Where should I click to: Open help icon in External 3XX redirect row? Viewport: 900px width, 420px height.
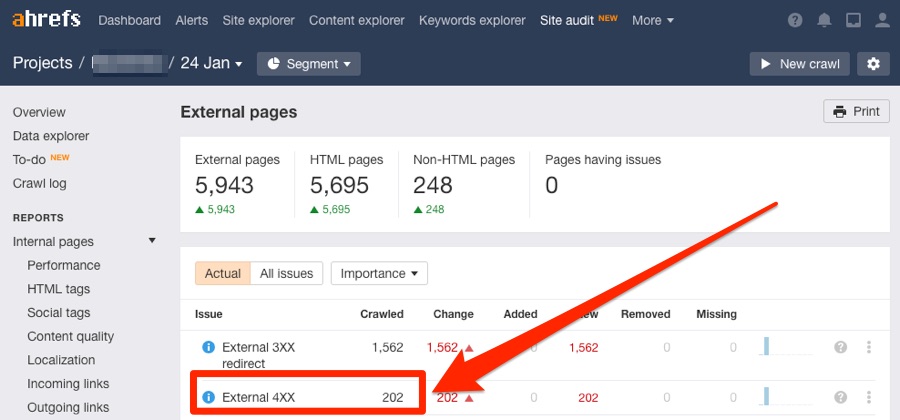pyautogui.click(x=840, y=347)
